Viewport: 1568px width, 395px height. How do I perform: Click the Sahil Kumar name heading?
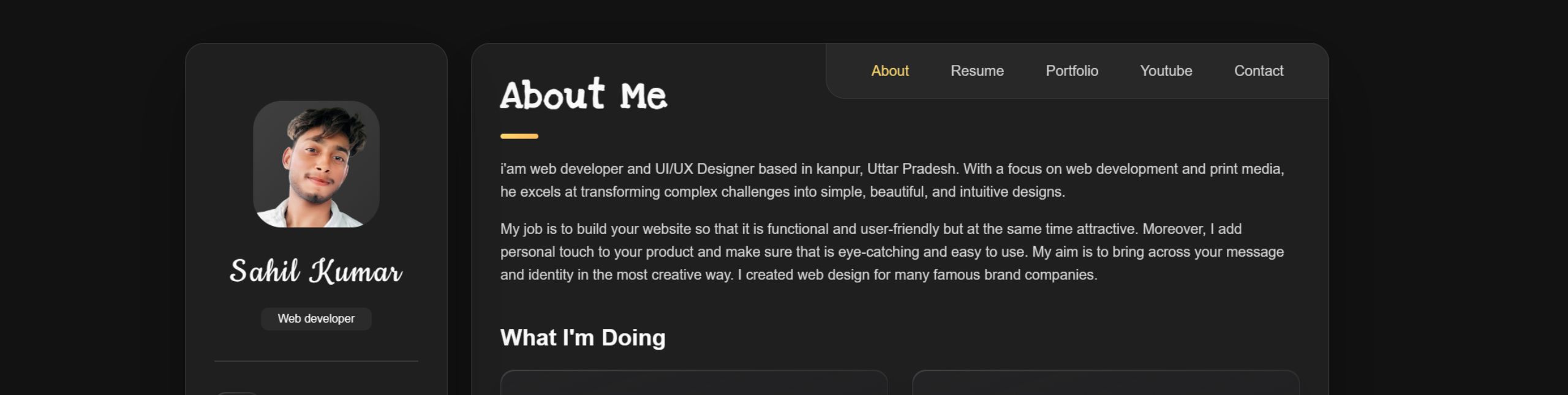tap(316, 271)
